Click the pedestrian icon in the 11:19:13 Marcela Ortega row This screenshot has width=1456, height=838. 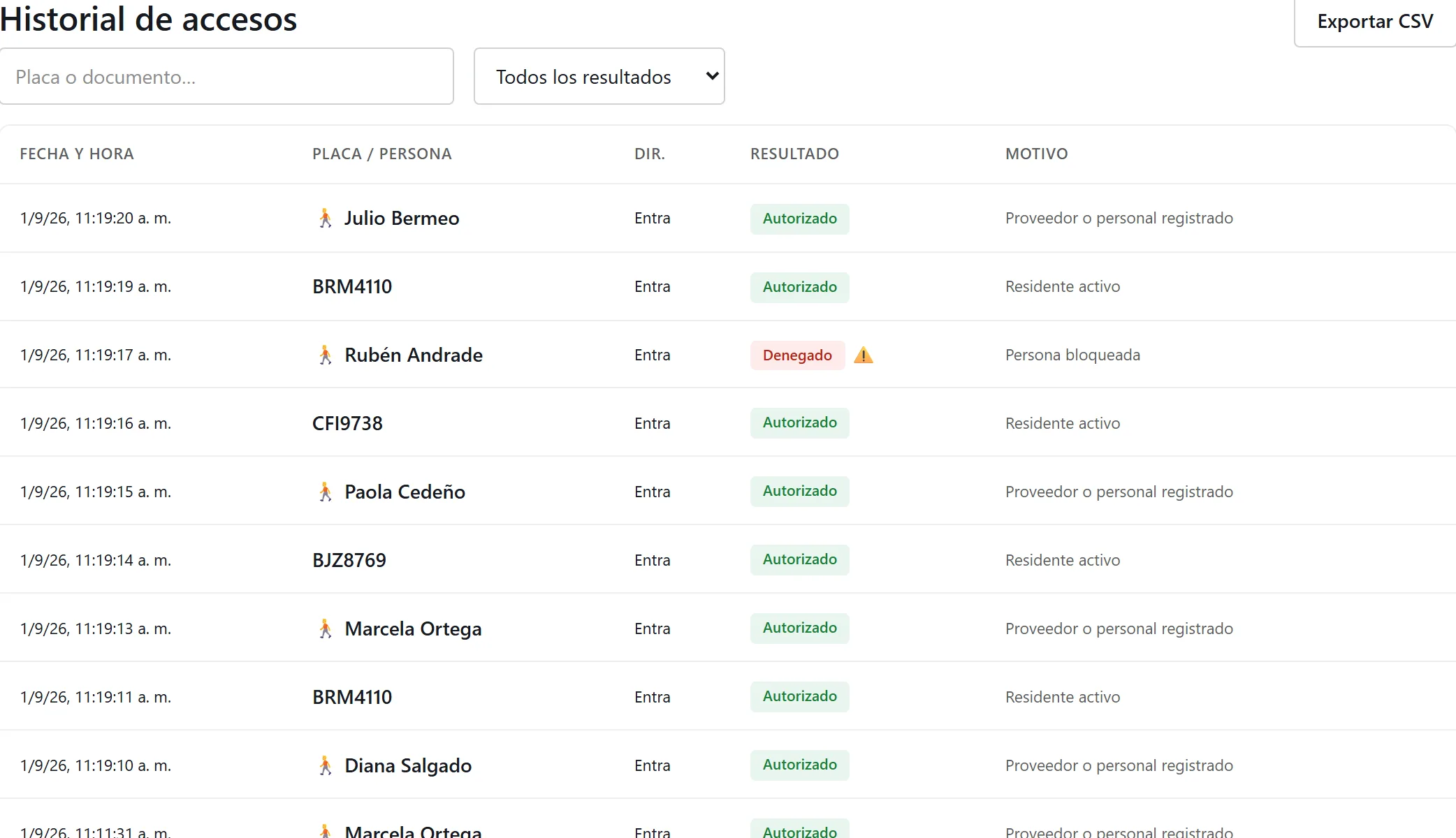tap(325, 629)
